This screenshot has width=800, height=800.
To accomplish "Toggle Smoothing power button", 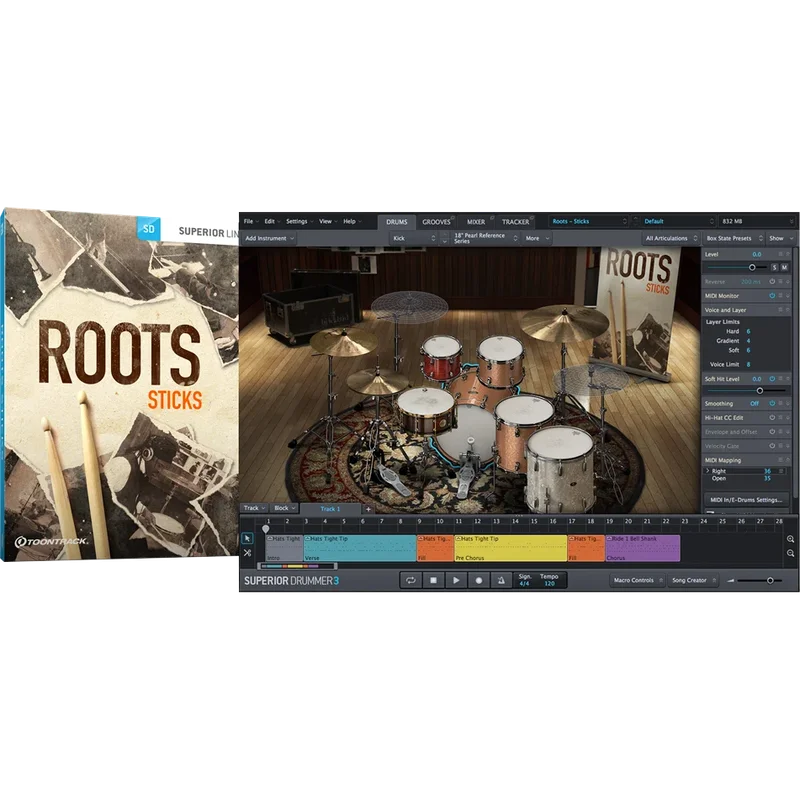I will pyautogui.click(x=772, y=404).
